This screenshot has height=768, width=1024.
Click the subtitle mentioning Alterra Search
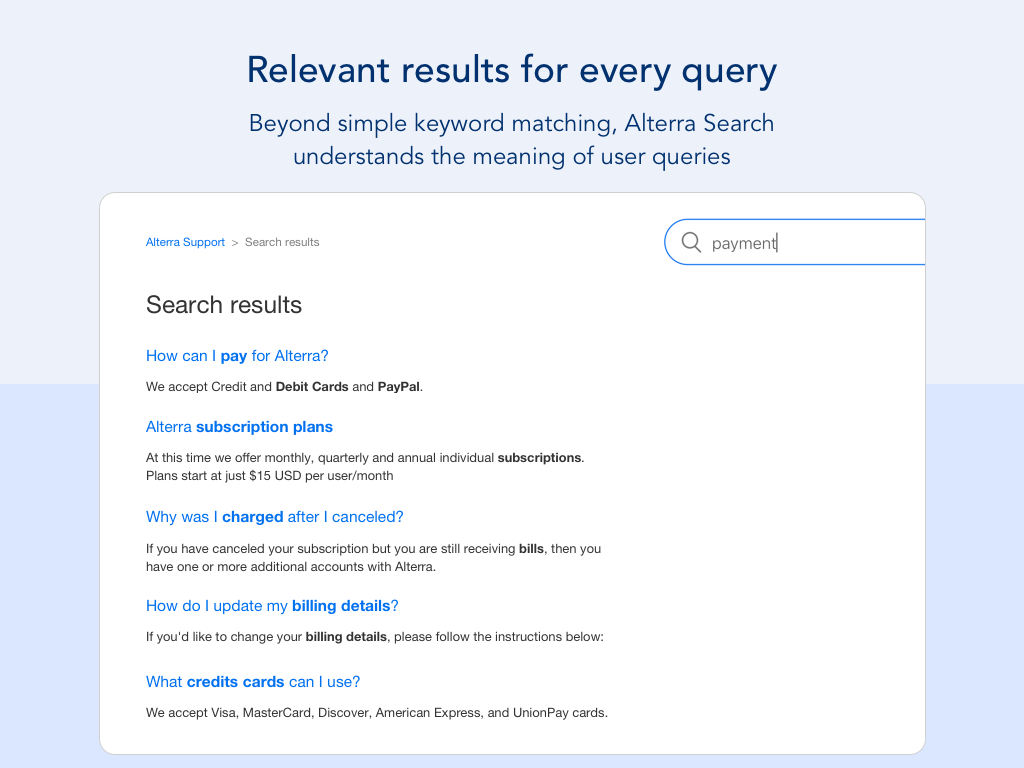tap(511, 140)
